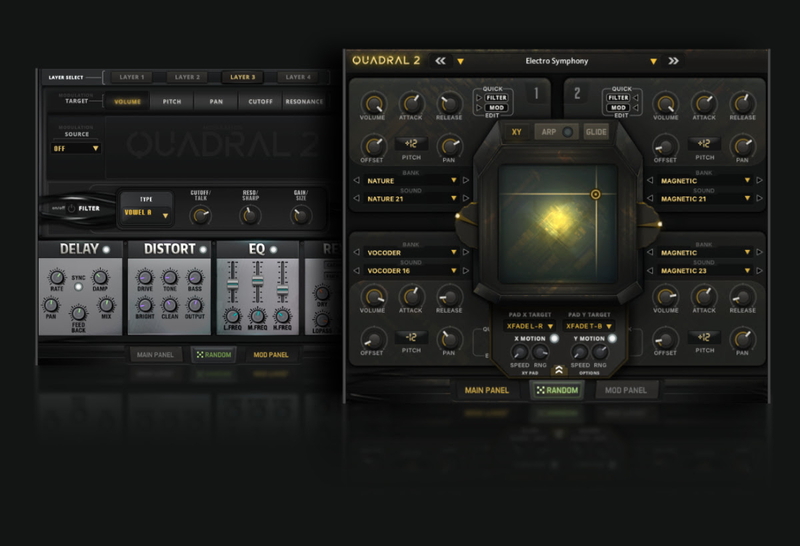Select LAYER 1 tab in mod window
800x546 pixels.
point(132,77)
